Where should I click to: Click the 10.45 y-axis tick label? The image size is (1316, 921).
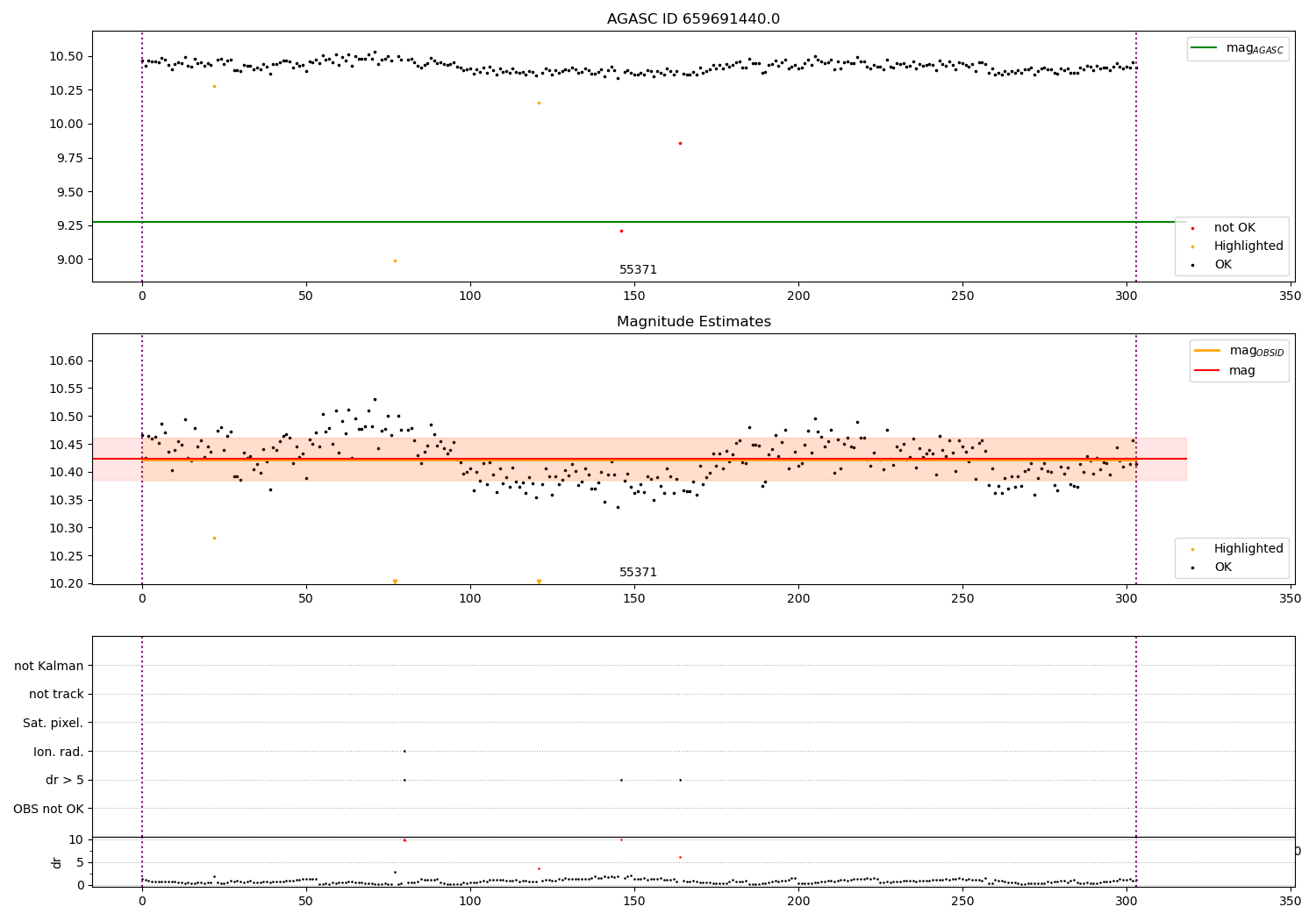pyautogui.click(x=66, y=445)
